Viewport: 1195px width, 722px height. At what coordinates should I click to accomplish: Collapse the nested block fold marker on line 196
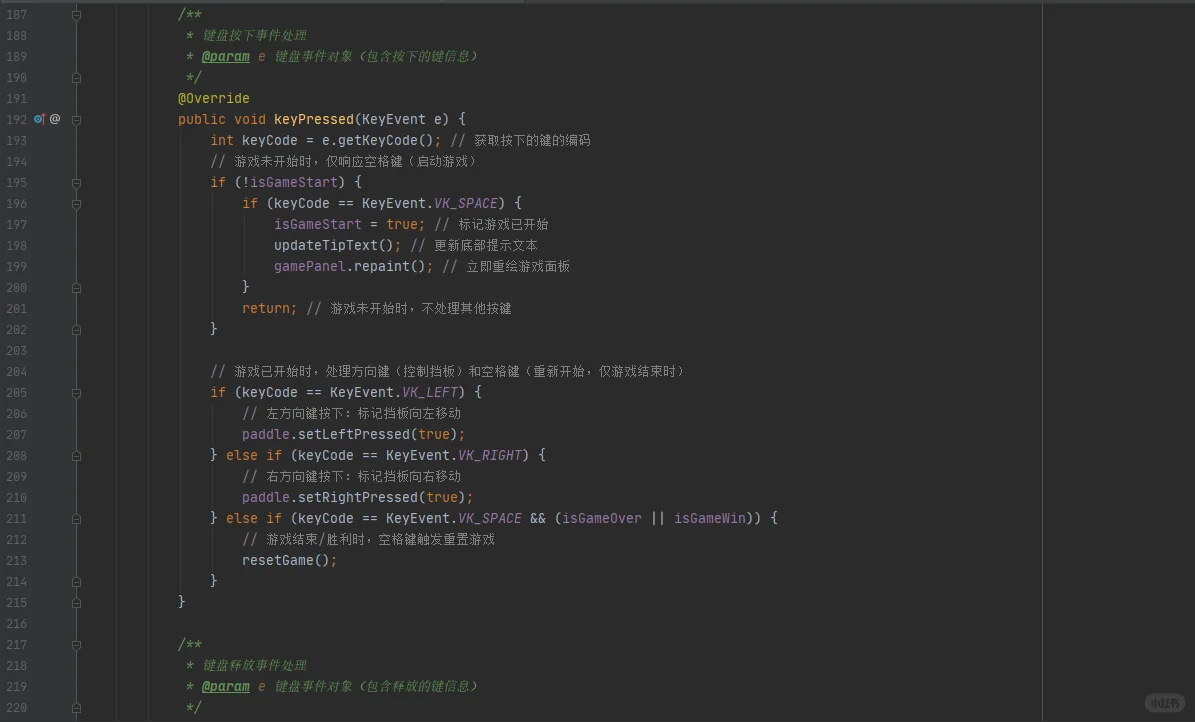pos(75,203)
